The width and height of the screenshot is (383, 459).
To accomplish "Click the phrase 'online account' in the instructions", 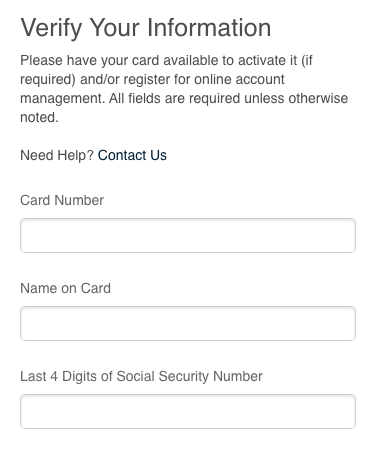I will 239,80.
